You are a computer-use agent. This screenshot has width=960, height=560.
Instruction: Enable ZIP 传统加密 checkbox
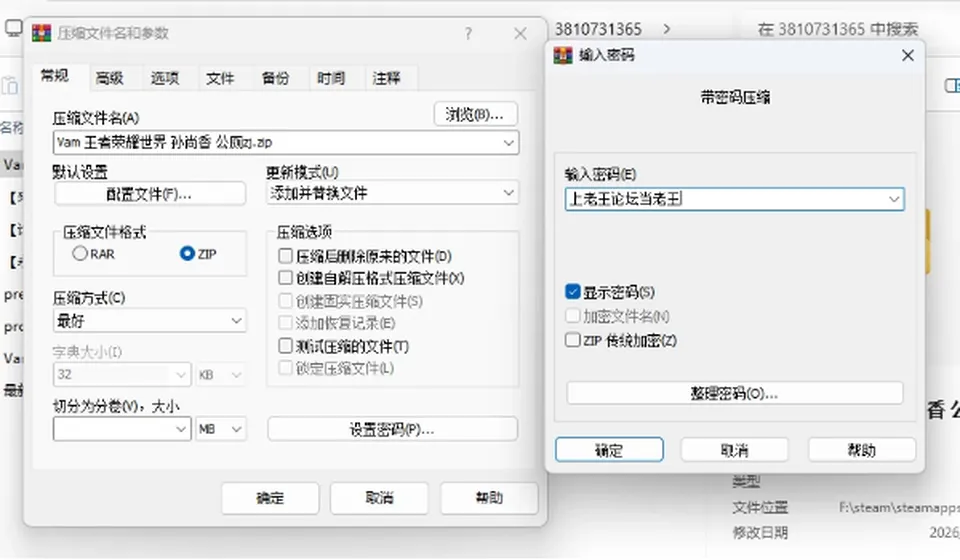click(572, 340)
